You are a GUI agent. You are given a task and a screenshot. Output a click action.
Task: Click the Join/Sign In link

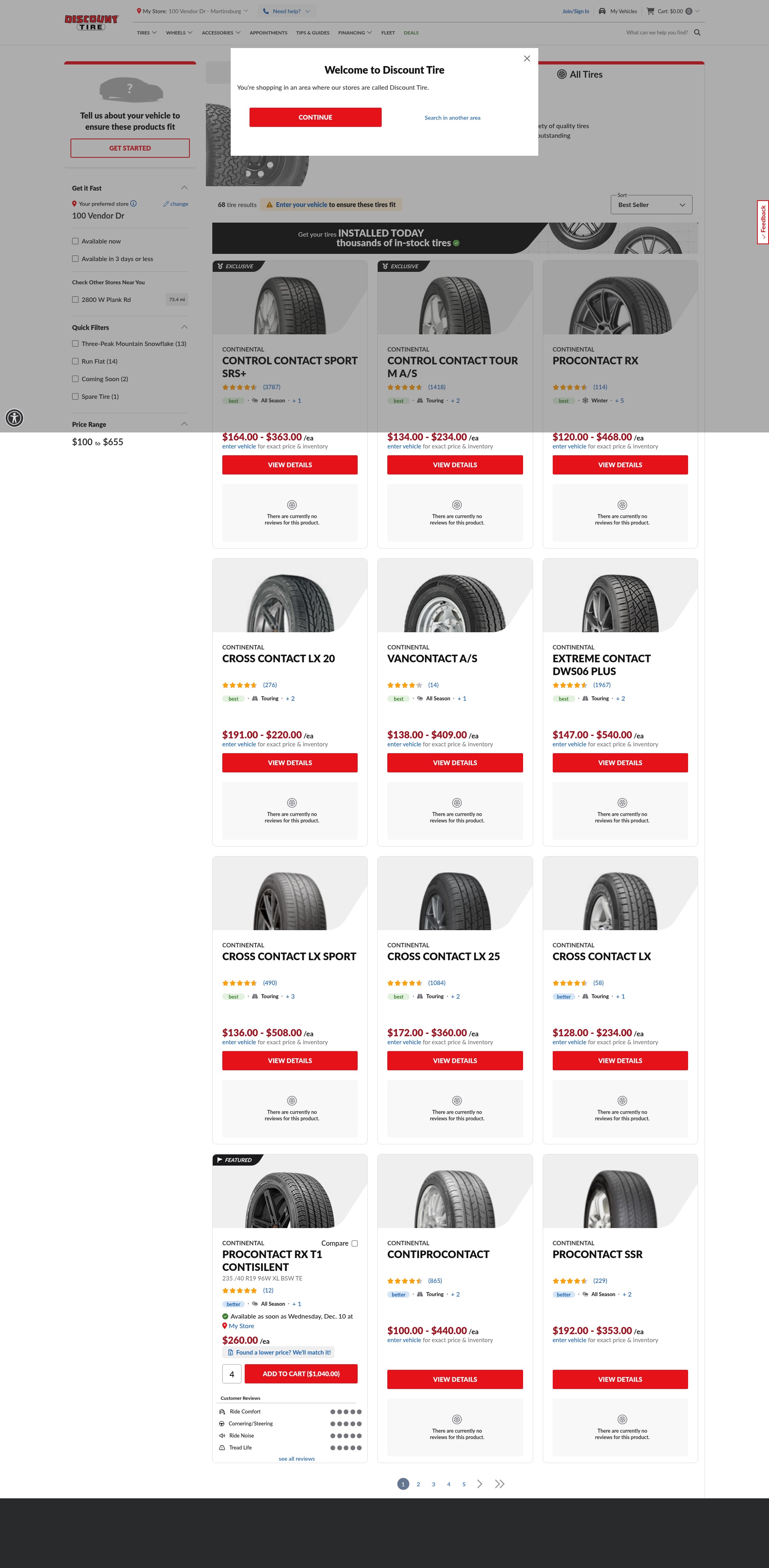click(576, 11)
